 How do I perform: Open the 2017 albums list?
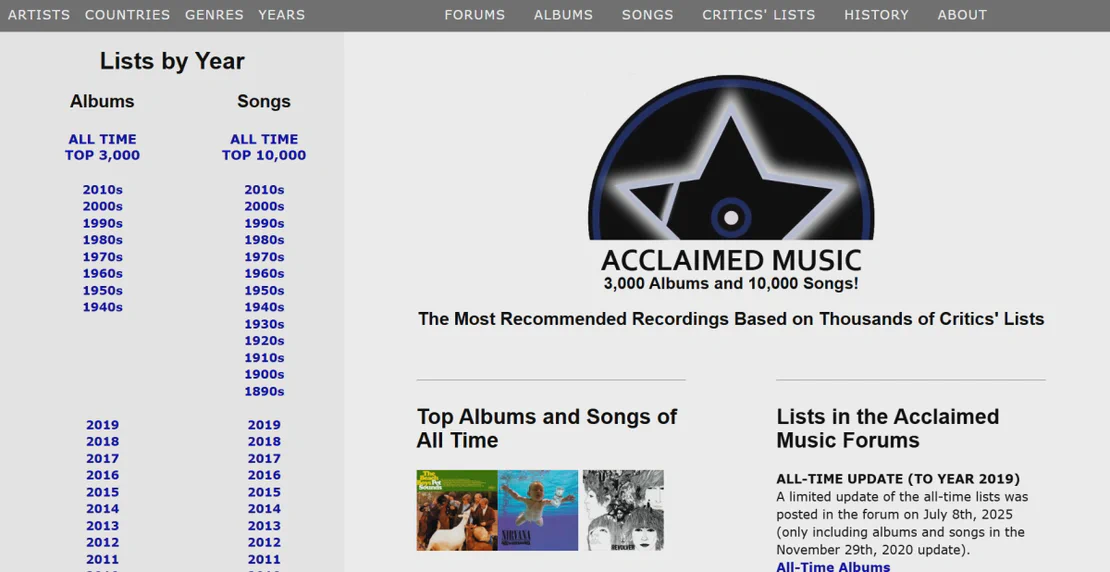point(103,459)
